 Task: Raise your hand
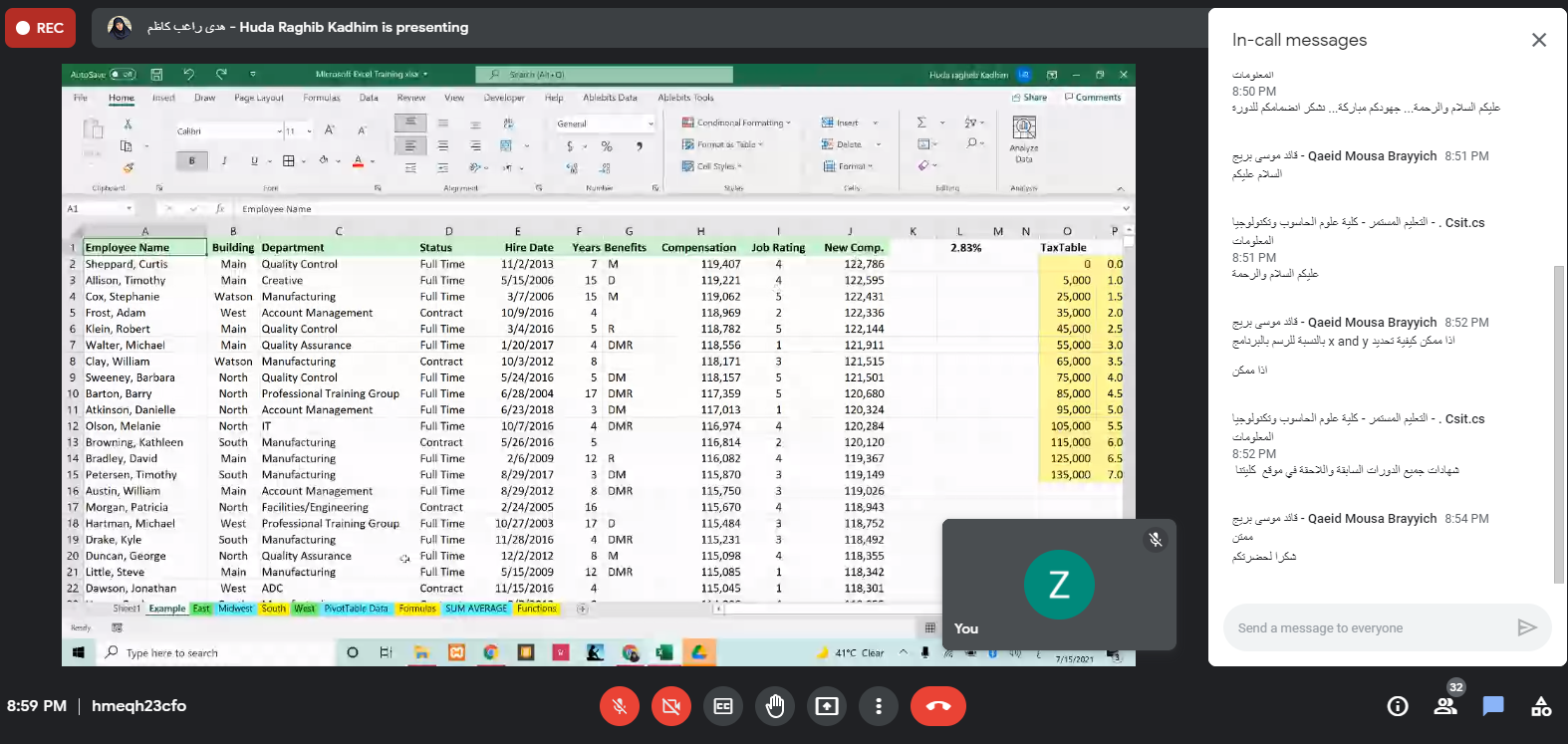click(775, 706)
